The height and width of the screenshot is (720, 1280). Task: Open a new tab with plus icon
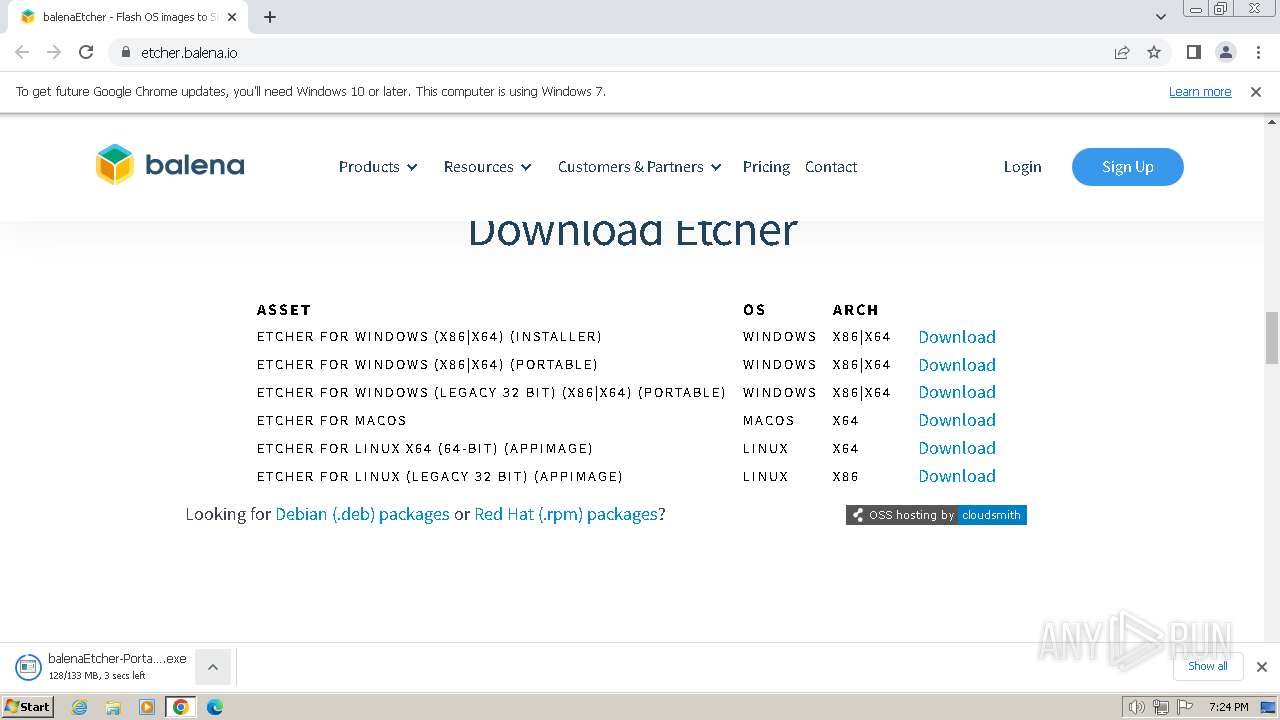coord(270,17)
